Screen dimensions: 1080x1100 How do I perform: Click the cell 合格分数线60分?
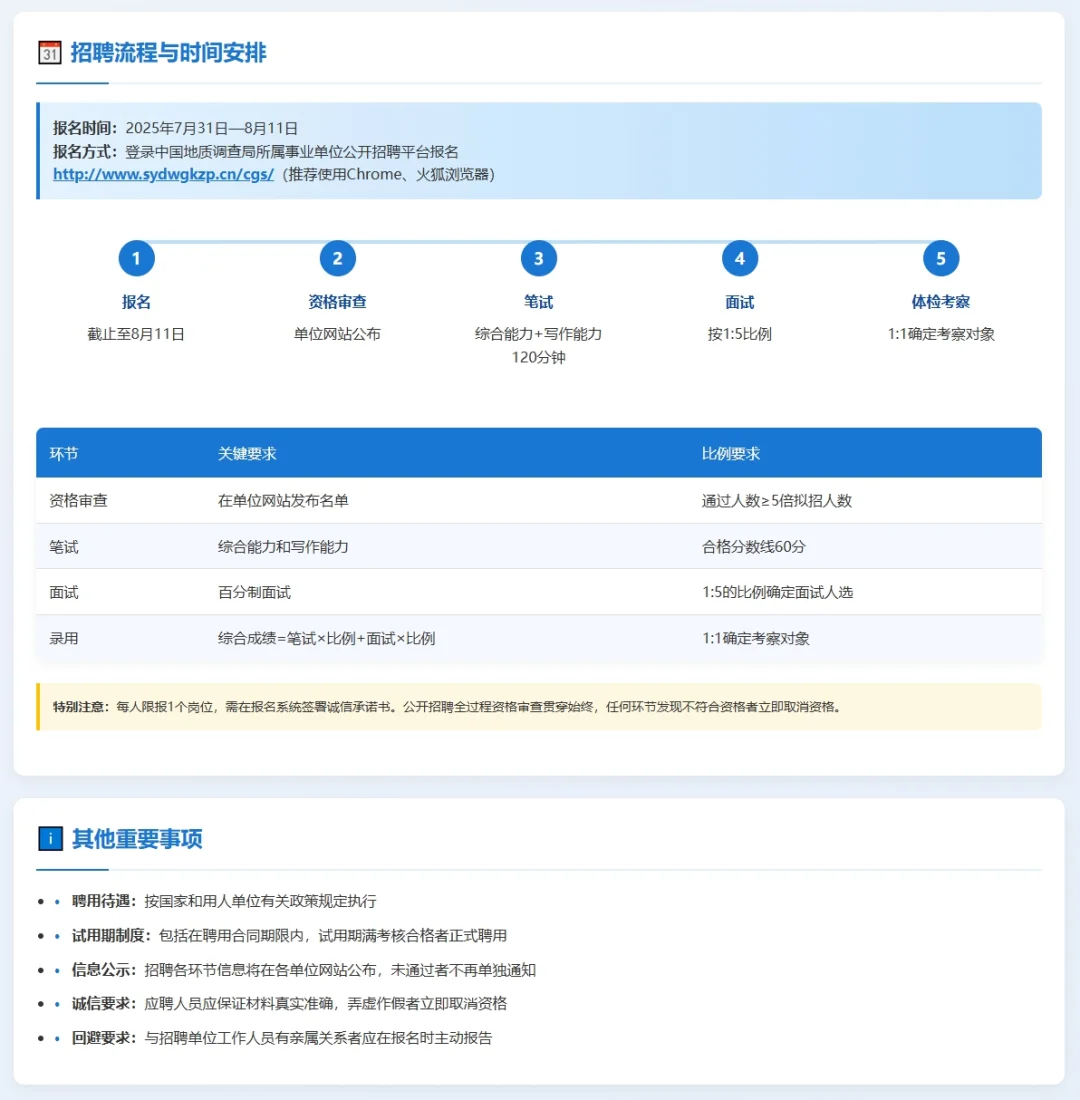point(754,547)
